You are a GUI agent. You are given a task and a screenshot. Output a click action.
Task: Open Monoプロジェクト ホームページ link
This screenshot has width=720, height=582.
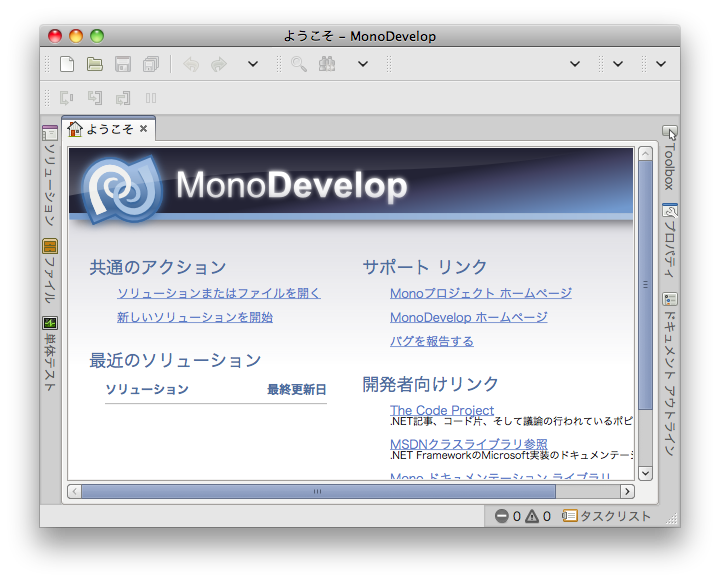point(481,293)
